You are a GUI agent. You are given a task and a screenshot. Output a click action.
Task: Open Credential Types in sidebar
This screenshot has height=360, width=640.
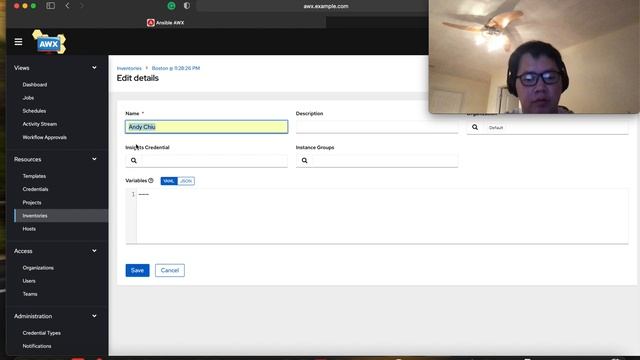pos(42,333)
